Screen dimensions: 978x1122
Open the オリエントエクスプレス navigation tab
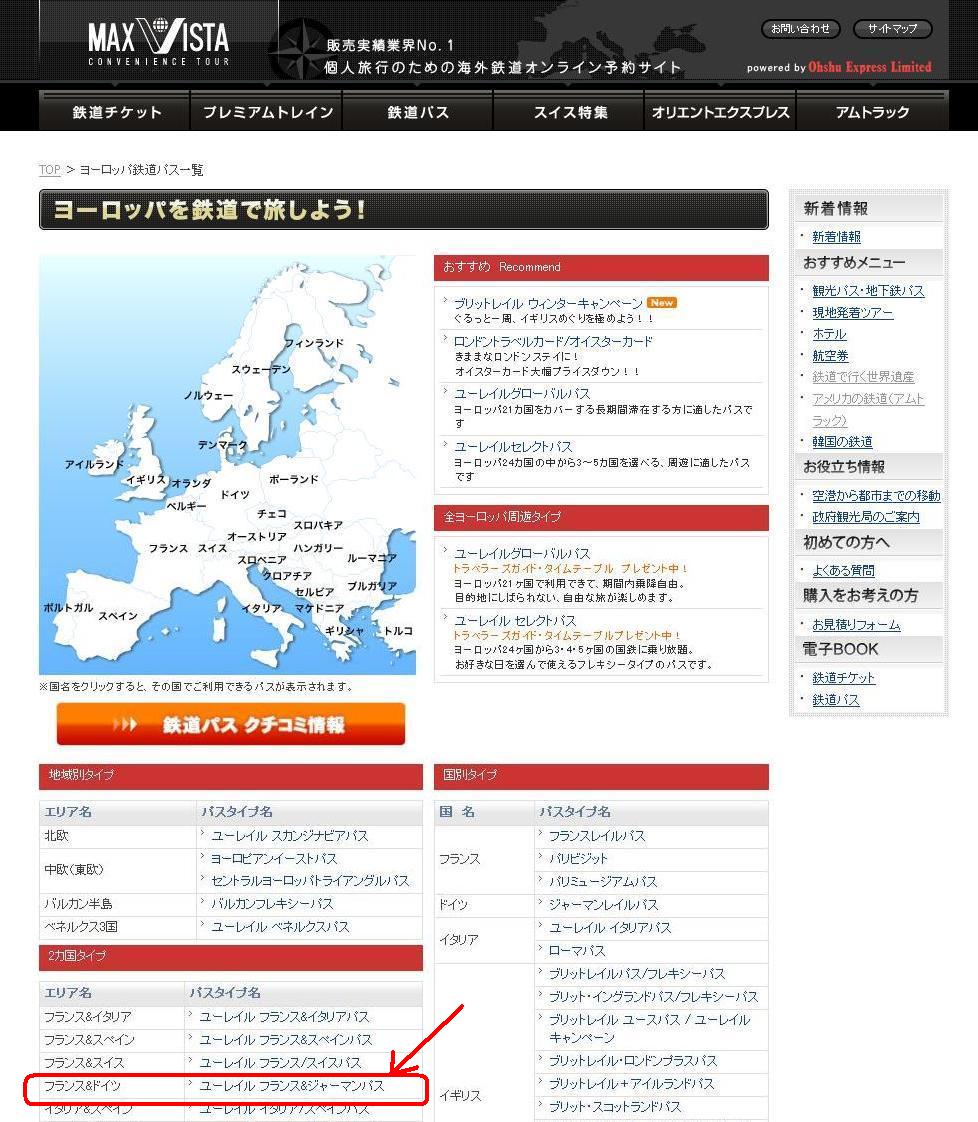[x=720, y=112]
